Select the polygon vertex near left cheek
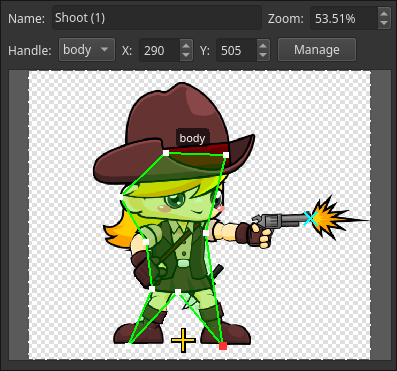The height and width of the screenshot is (371, 397). [x=121, y=197]
